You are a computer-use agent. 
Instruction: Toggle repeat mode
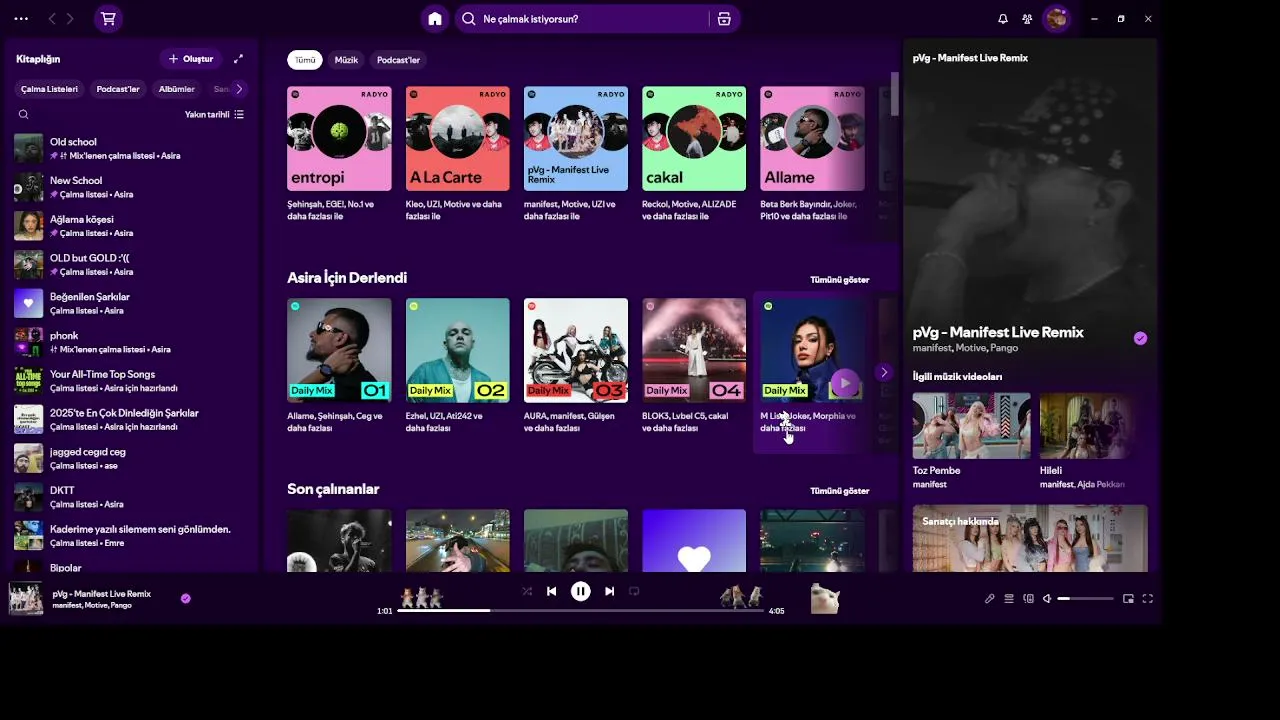[634, 591]
